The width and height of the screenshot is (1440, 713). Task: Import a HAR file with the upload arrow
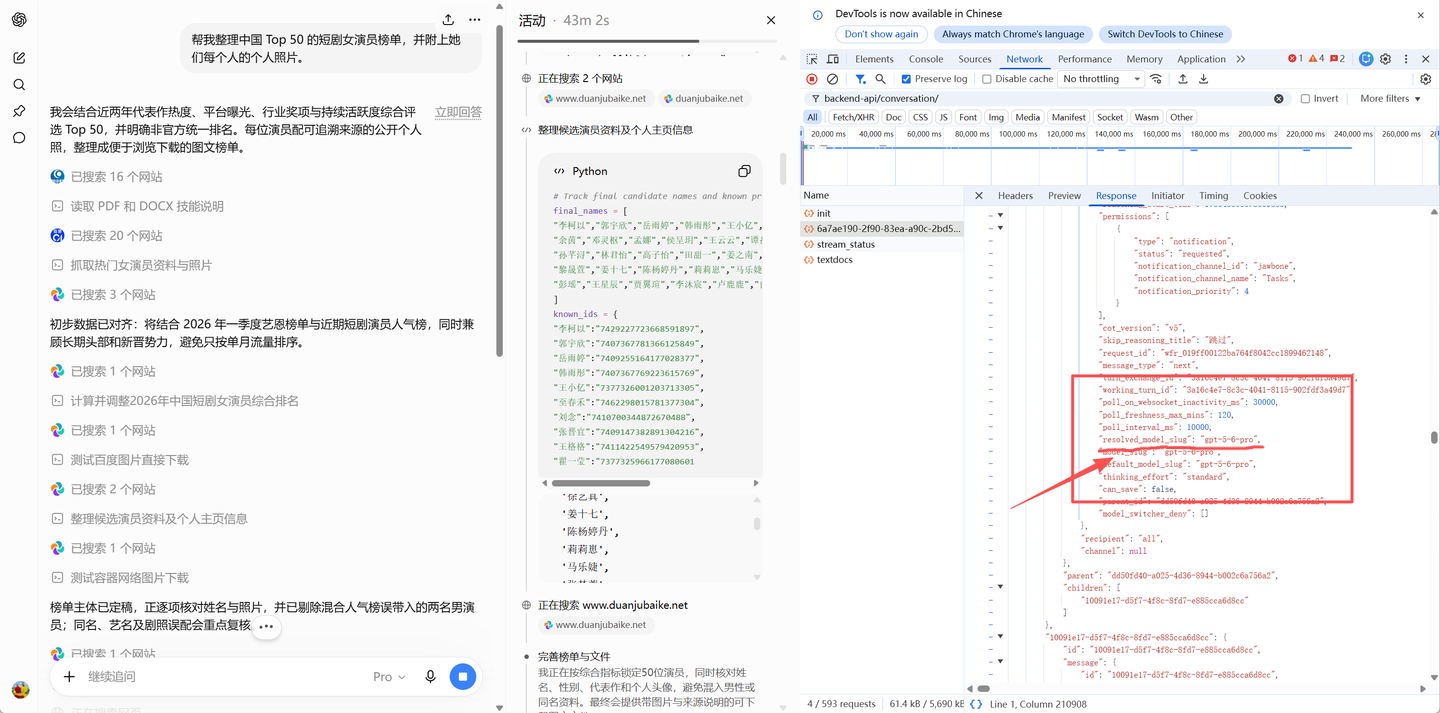coord(1183,79)
